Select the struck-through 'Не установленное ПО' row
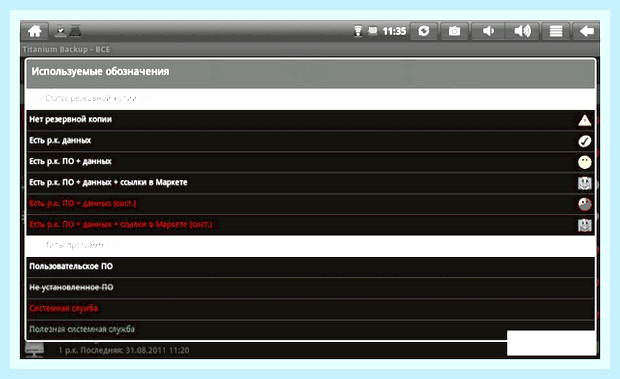Image resolution: width=620 pixels, height=379 pixels. coord(310,288)
